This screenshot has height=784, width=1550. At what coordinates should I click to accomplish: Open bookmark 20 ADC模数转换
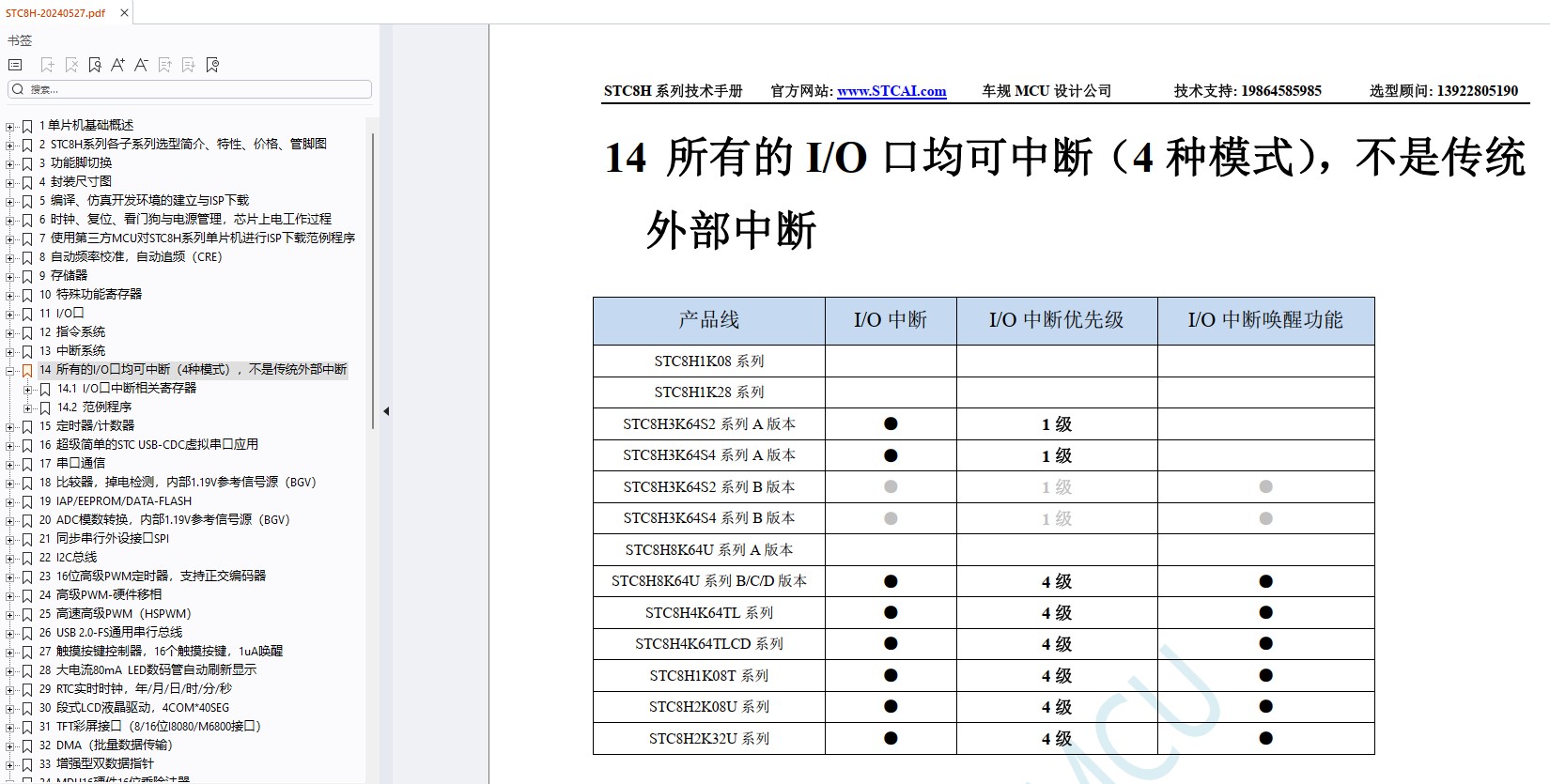click(x=164, y=519)
